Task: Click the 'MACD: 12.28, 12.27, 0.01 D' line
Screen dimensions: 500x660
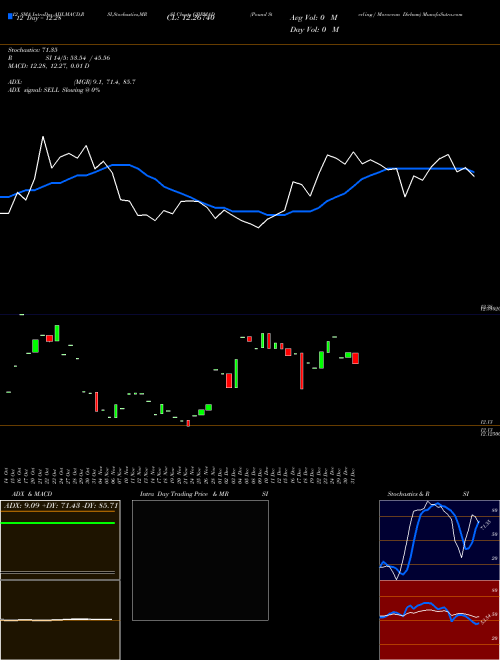Action: click(x=48, y=66)
